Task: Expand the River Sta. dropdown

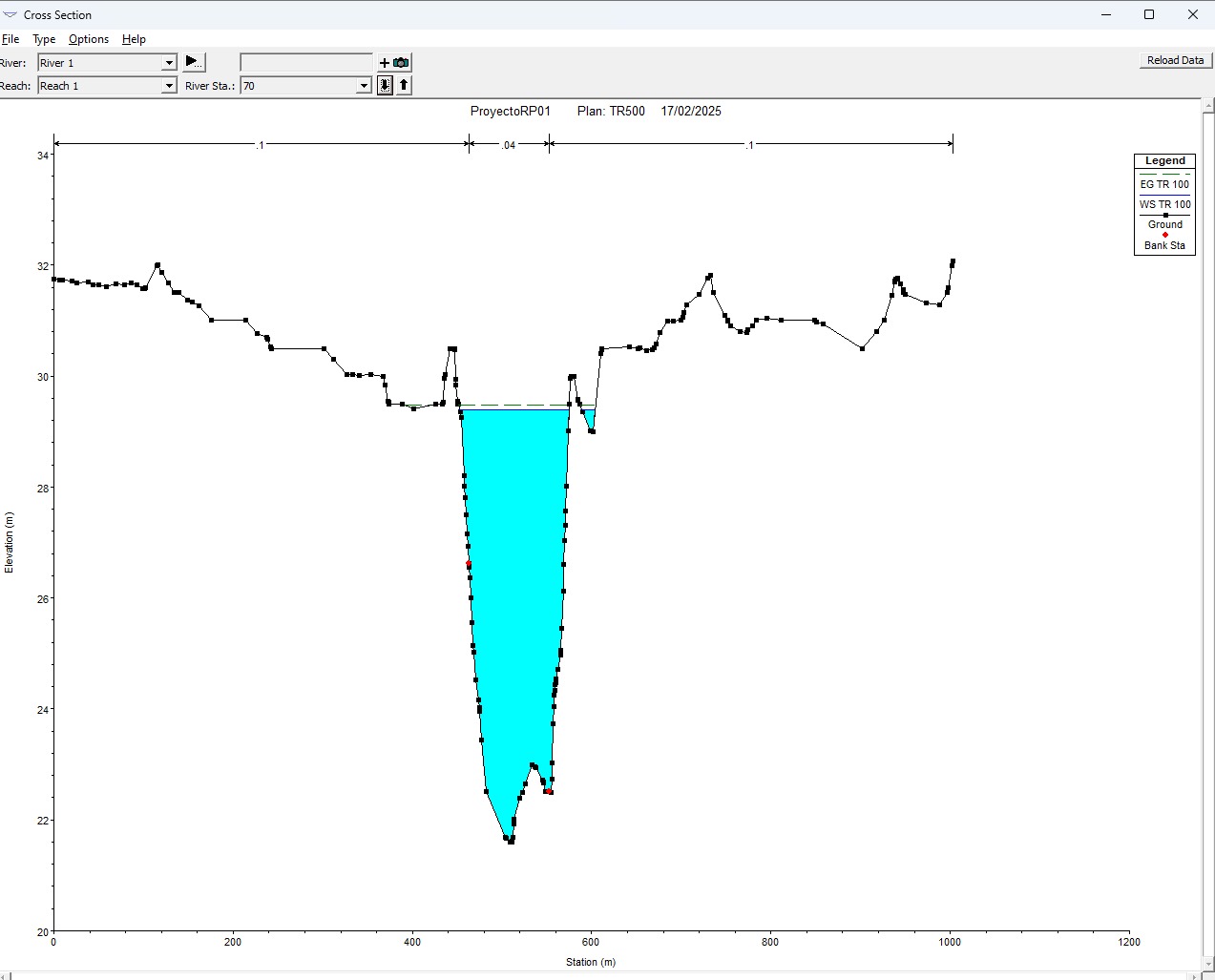Action: coord(363,86)
